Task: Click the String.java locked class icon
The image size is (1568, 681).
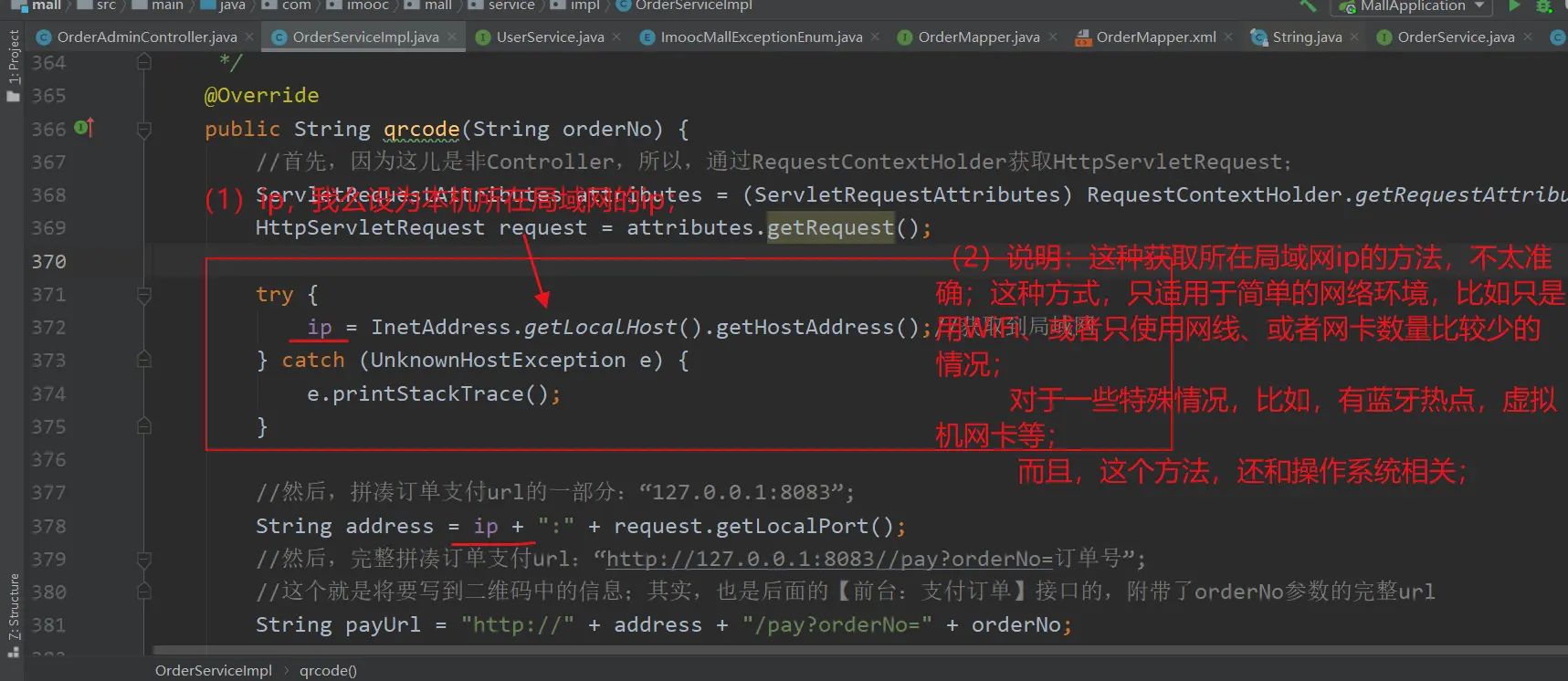Action: tap(1258, 37)
